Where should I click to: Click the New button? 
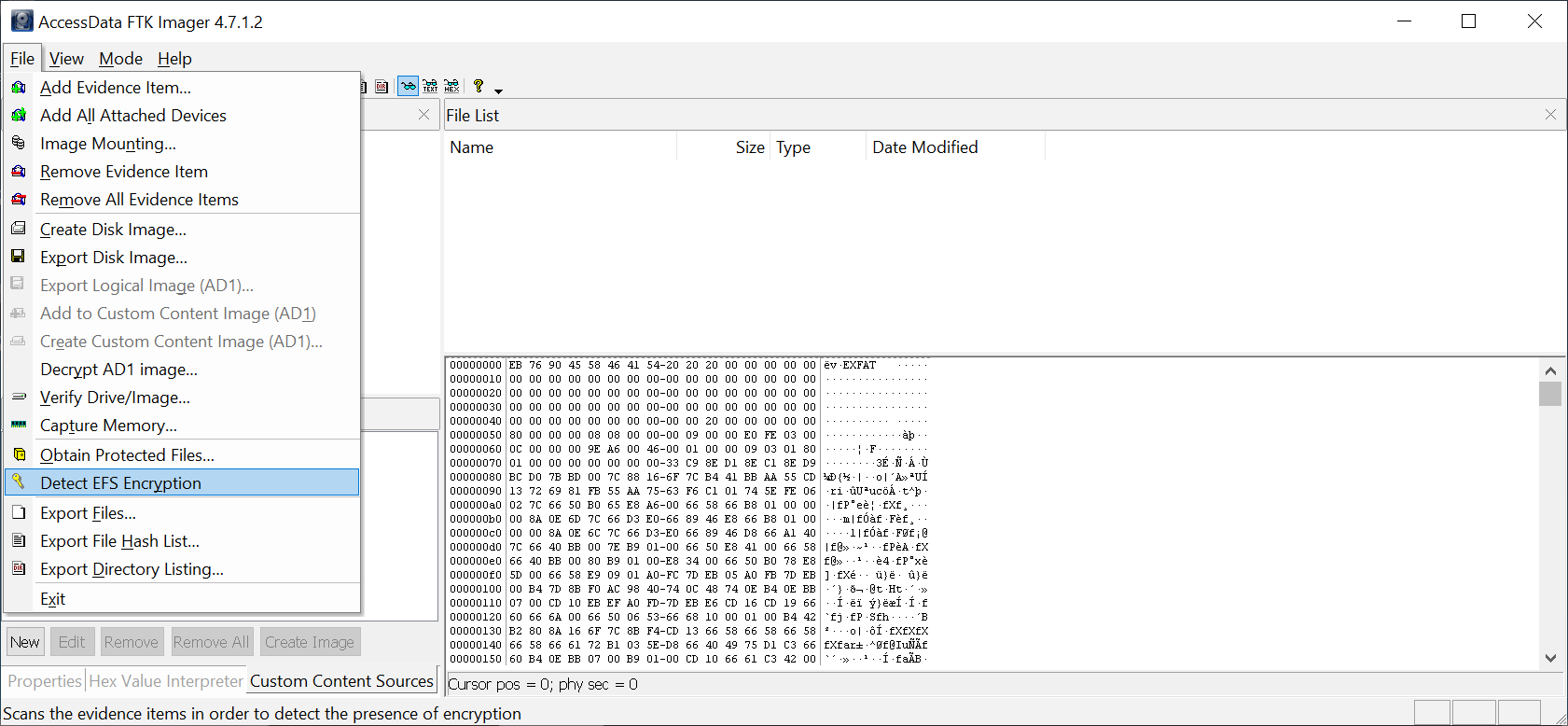[25, 642]
